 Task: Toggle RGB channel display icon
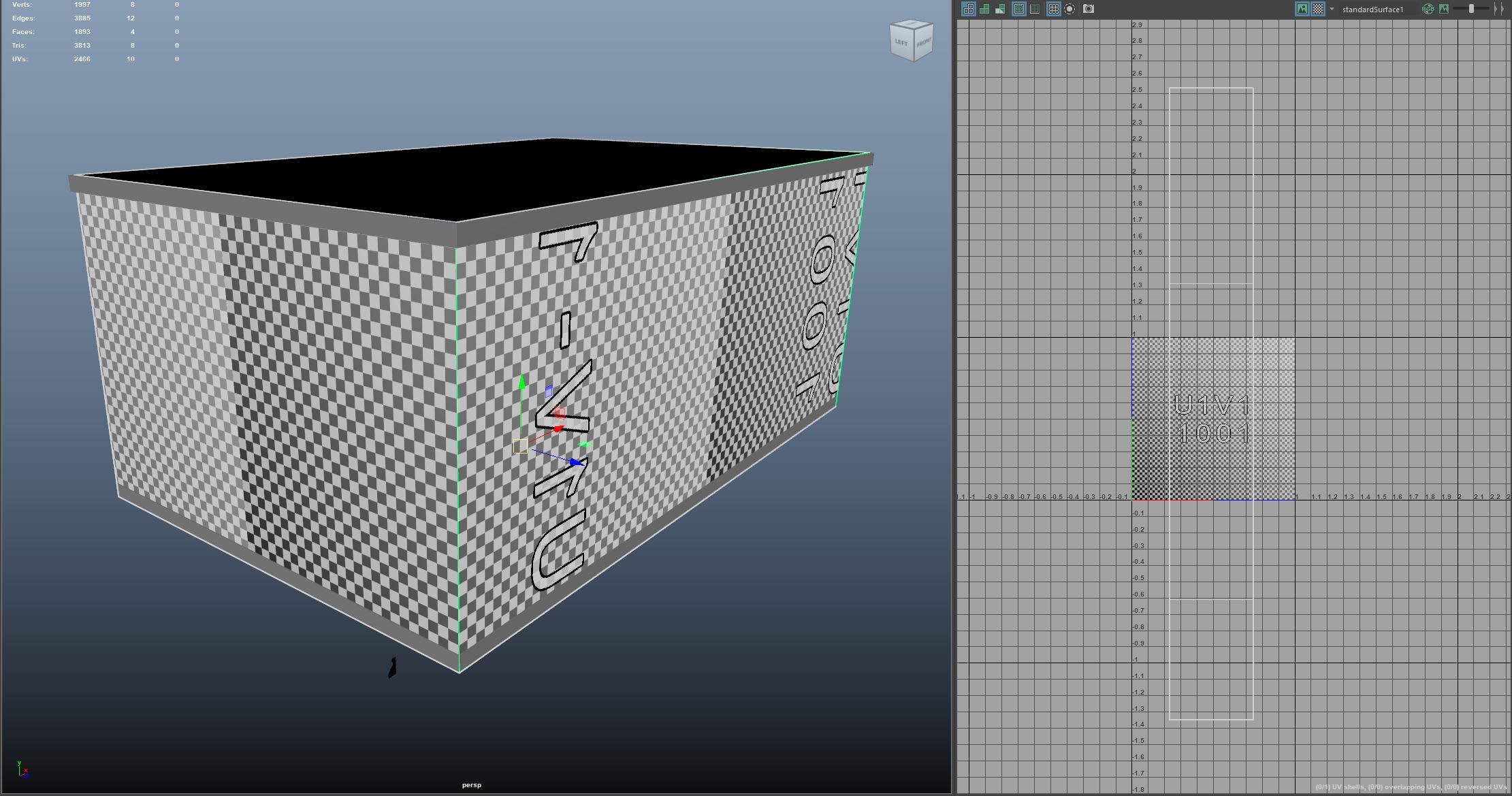(1428, 9)
